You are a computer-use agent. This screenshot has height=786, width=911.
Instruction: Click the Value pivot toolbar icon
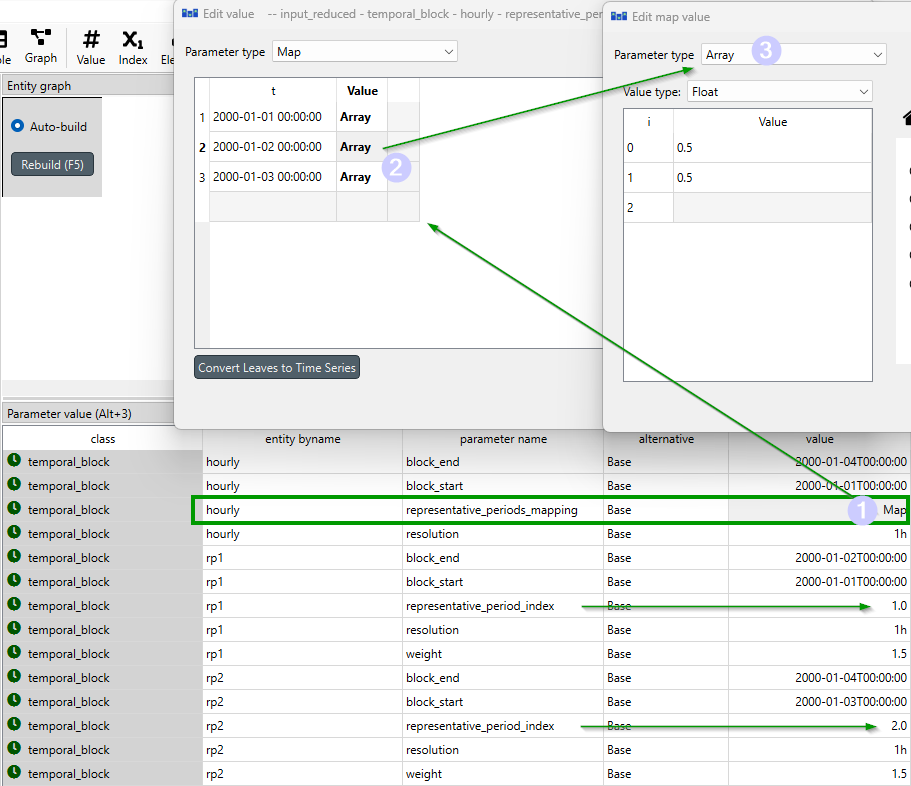point(91,45)
